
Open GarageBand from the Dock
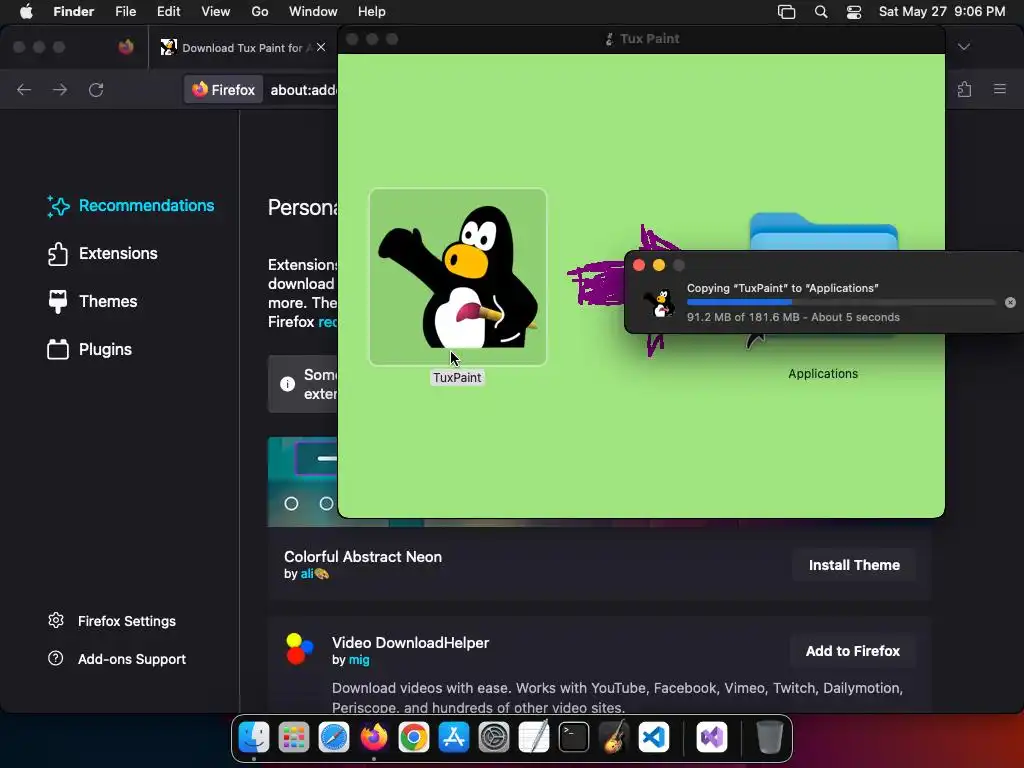tap(614, 737)
